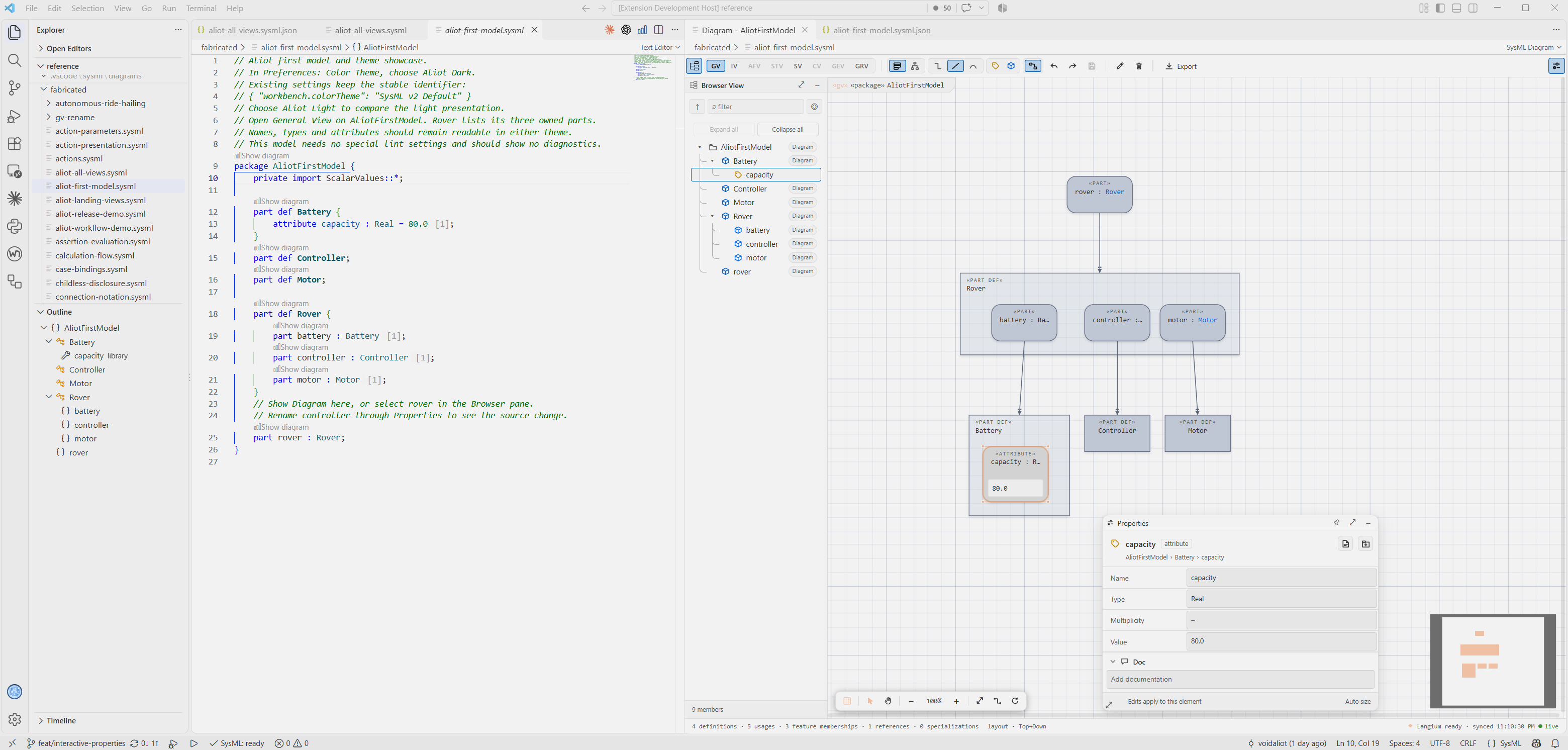Click the fit-to-screen diagonal arrows icon

(979, 701)
